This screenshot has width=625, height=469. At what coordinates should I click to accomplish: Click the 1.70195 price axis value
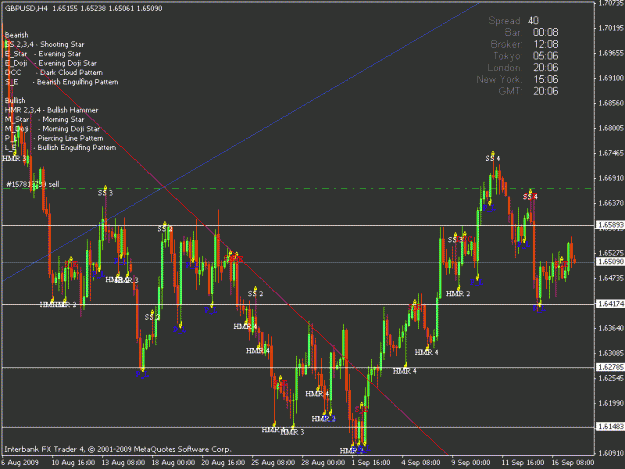point(611,28)
